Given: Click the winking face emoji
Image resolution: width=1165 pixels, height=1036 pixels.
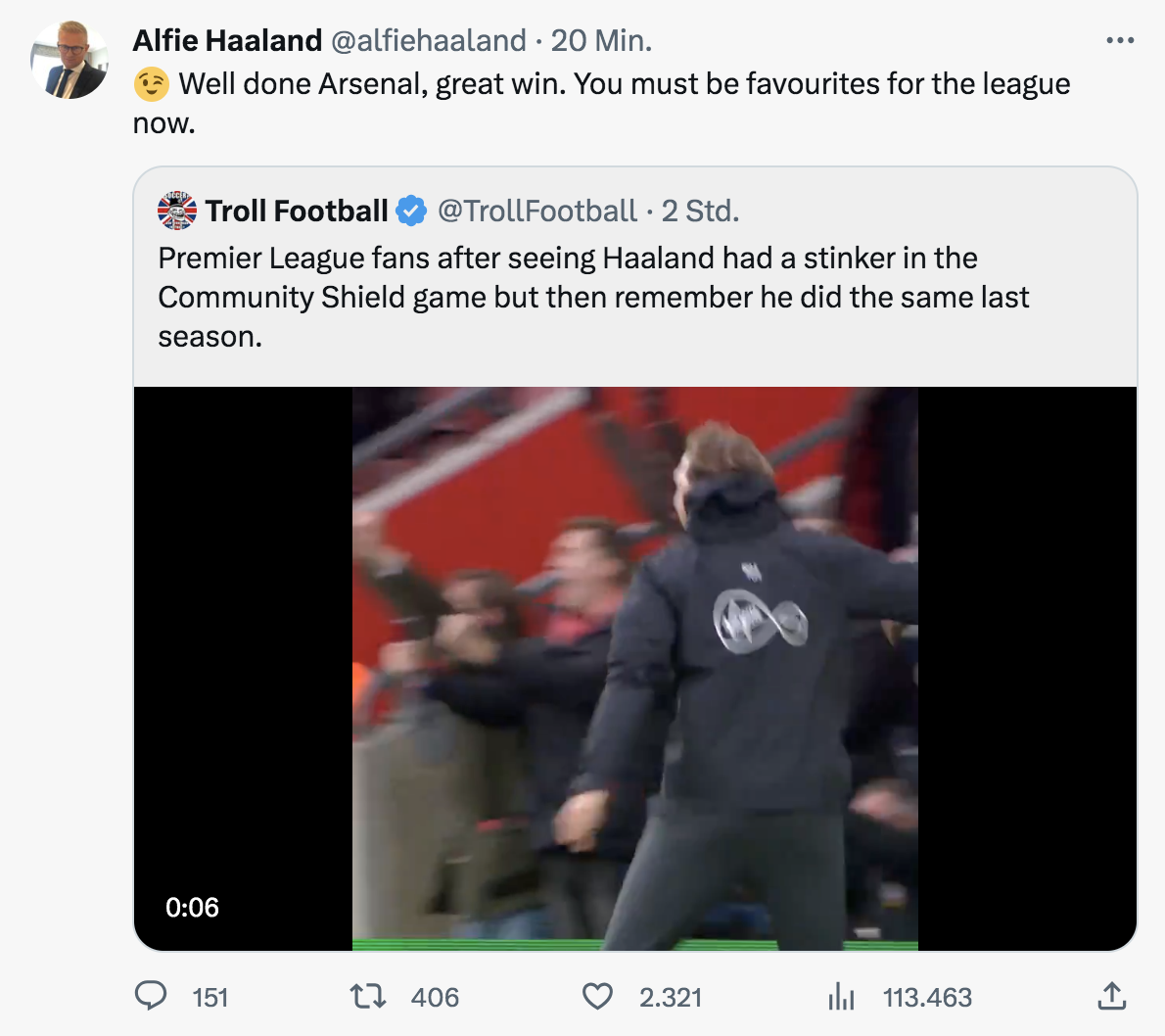Looking at the screenshot, I should click(x=152, y=84).
